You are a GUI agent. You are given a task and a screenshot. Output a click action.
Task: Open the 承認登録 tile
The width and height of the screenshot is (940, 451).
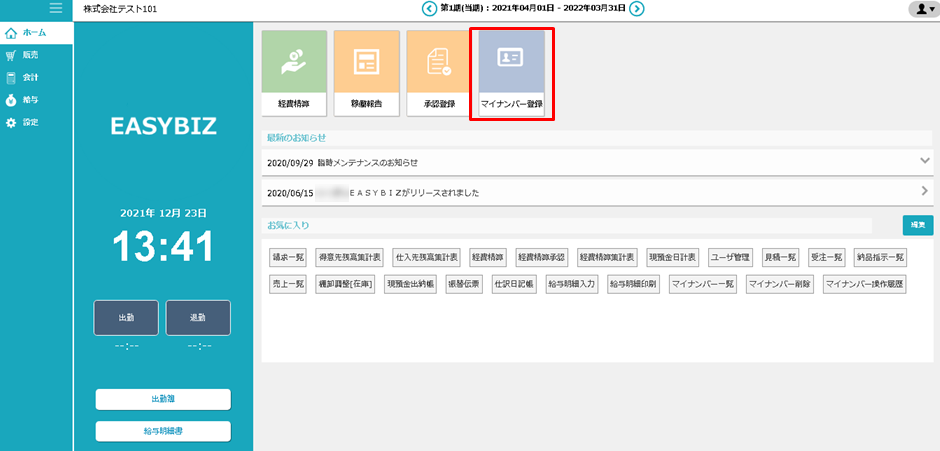439,74
